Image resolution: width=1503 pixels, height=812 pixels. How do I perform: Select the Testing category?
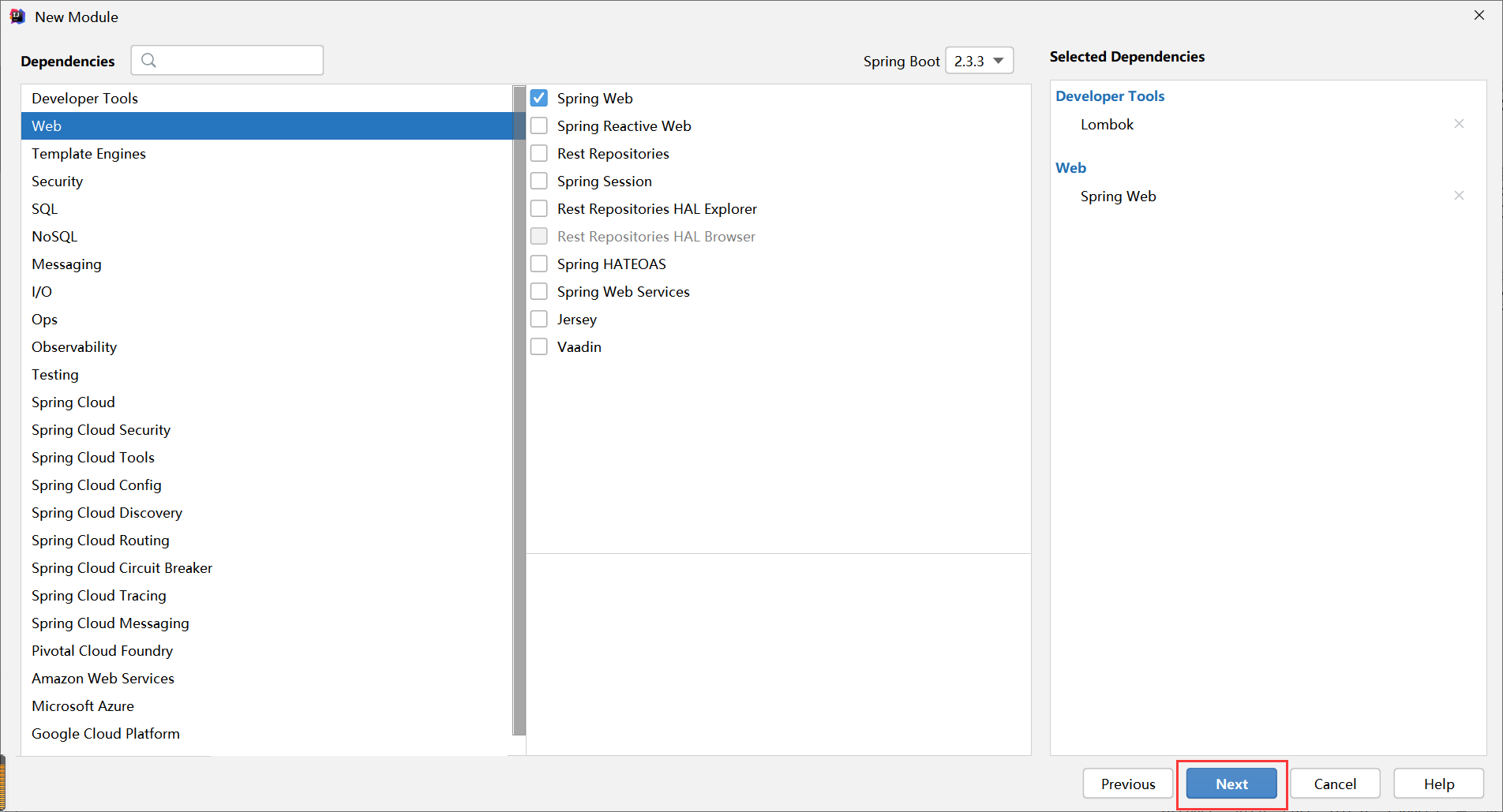267,374
